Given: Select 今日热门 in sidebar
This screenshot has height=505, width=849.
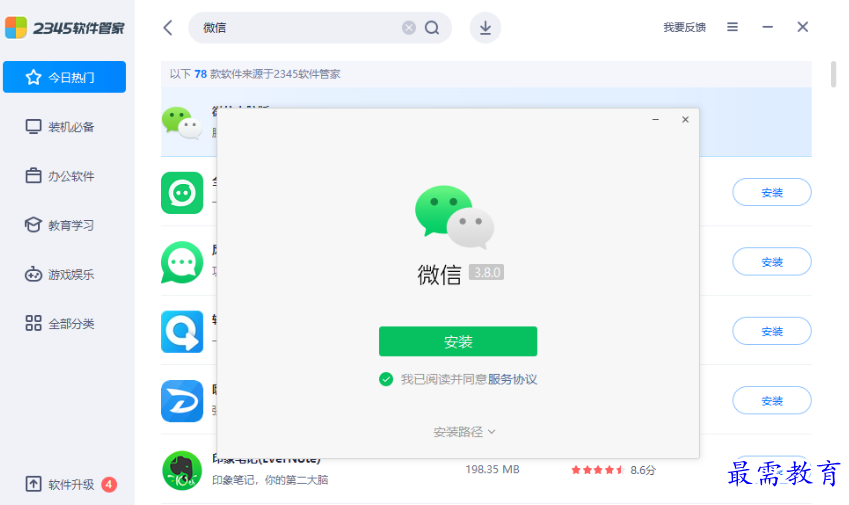Looking at the screenshot, I should pos(64,77).
